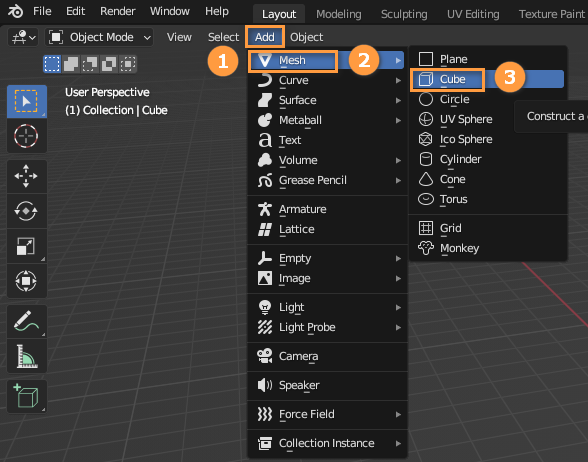
Task: Expand the Curve submenu
Action: [x=327, y=80]
